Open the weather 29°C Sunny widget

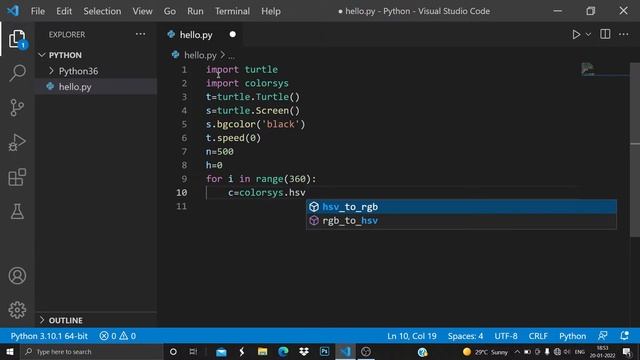click(x=485, y=352)
